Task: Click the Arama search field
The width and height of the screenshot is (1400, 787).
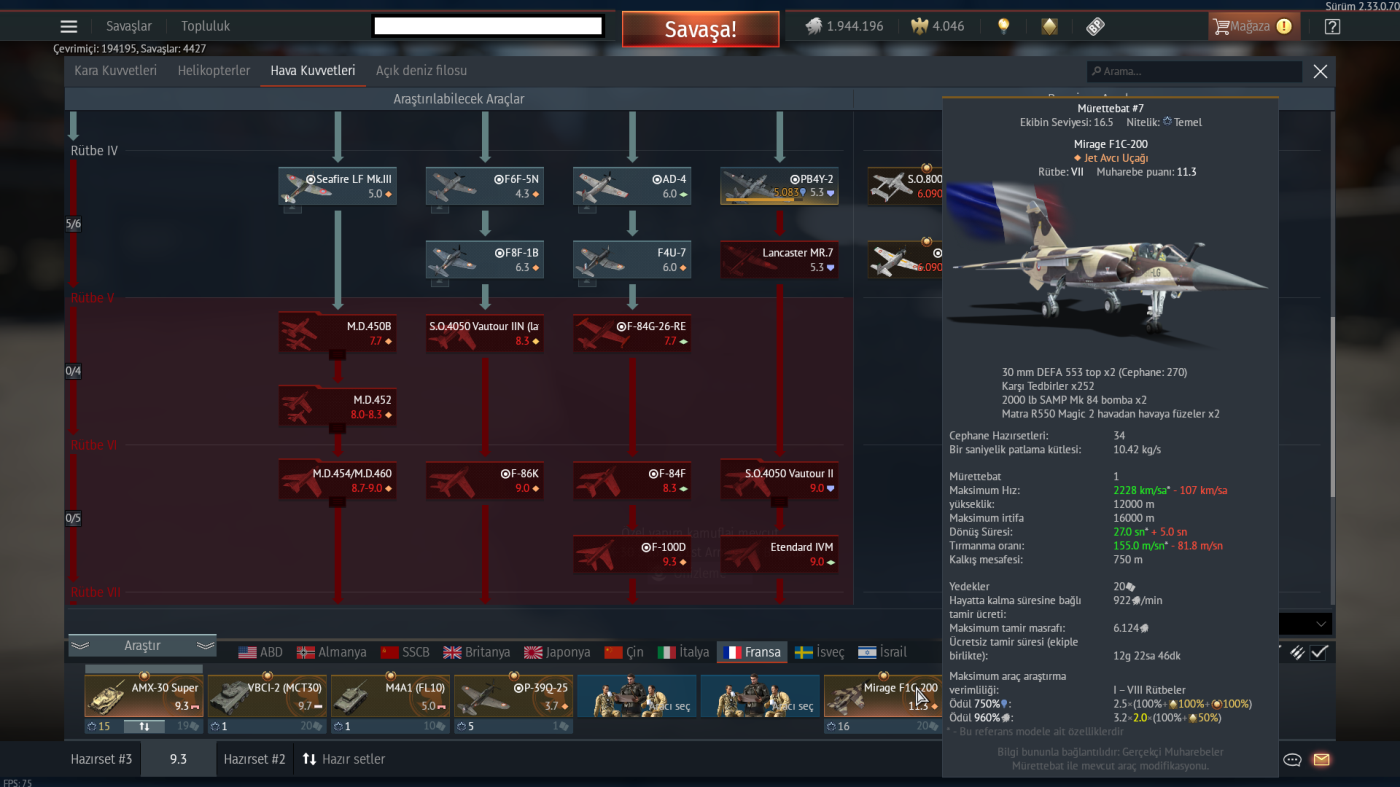Action: (1195, 71)
